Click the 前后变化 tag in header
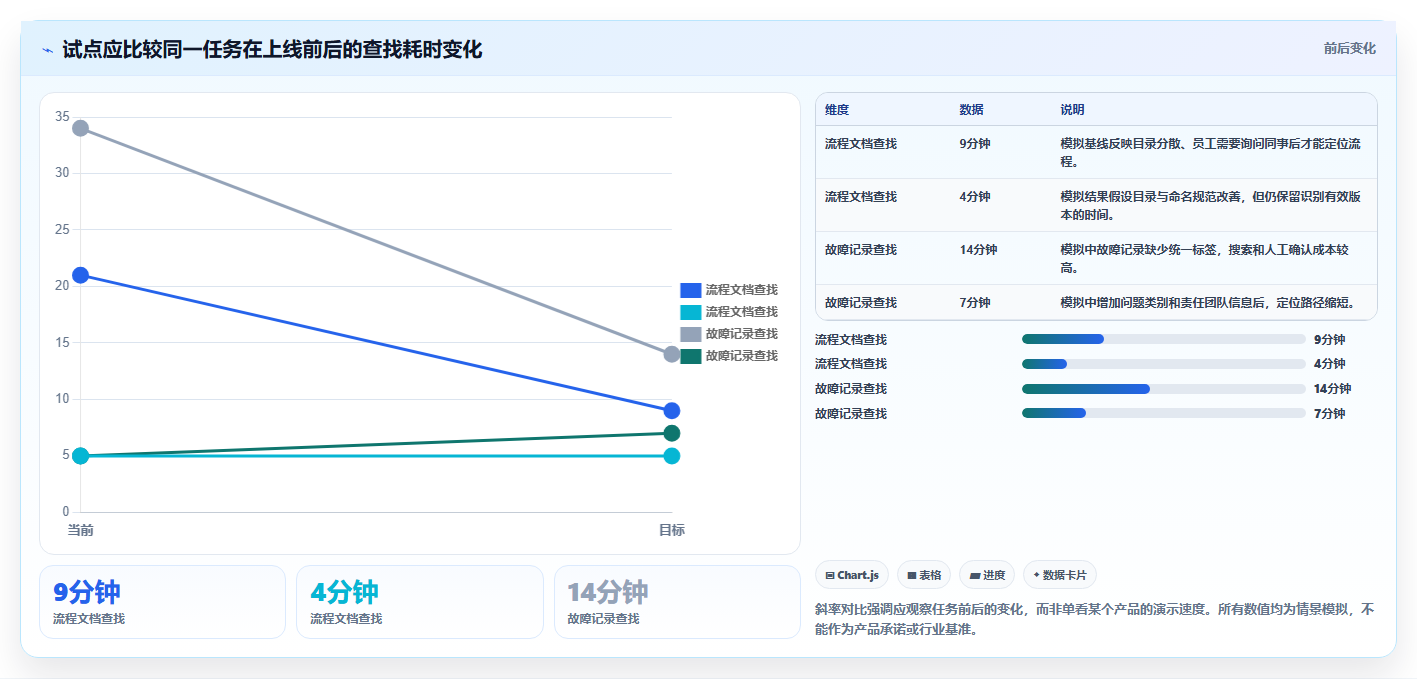This screenshot has height=679, width=1417. 1349,48
